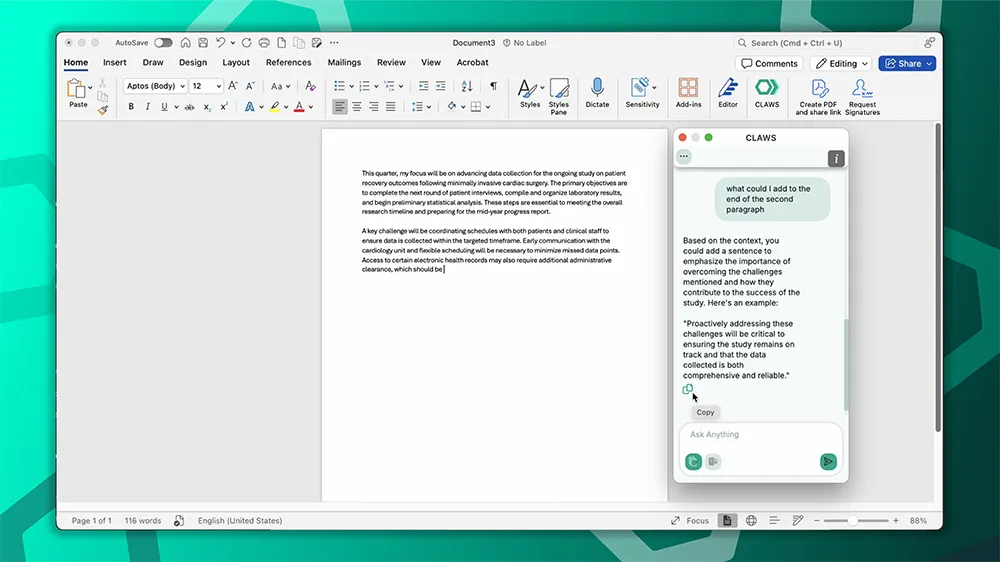
Task: Redo with the circular arrow icon
Action: [246, 43]
